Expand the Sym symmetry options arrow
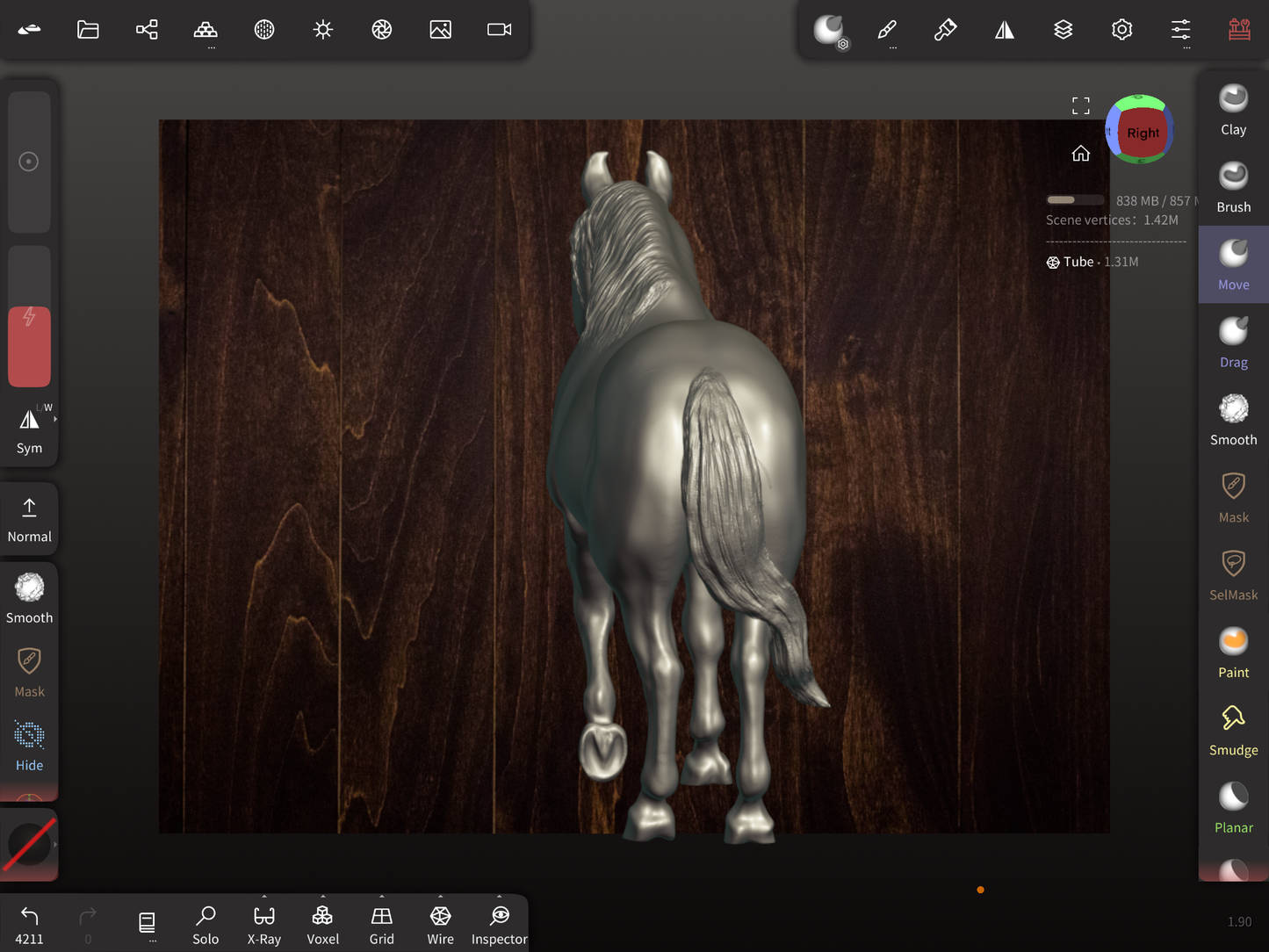Viewport: 1269px width, 952px height. [x=55, y=420]
